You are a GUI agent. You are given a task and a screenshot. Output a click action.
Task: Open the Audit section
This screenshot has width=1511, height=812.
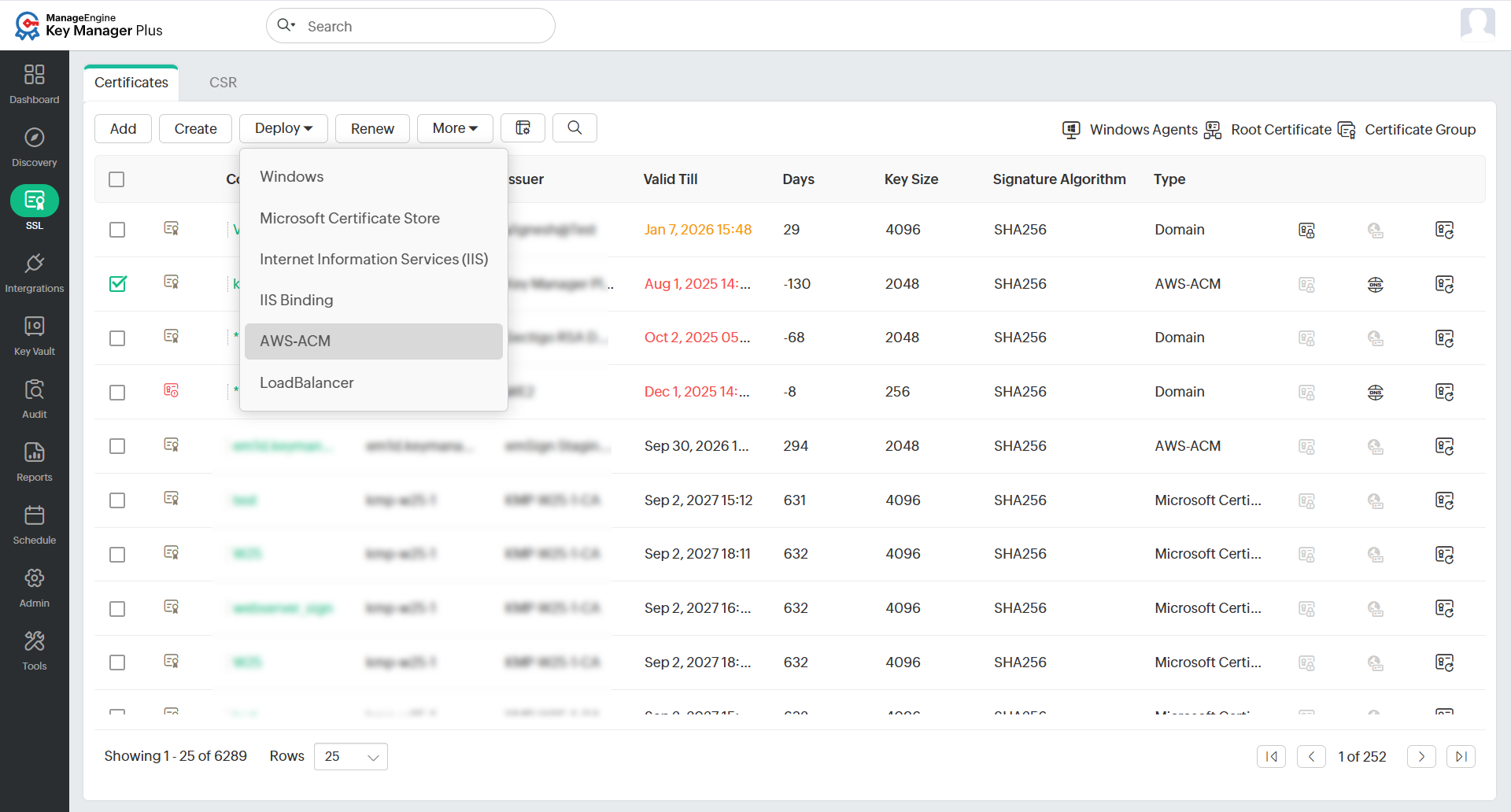tap(35, 398)
